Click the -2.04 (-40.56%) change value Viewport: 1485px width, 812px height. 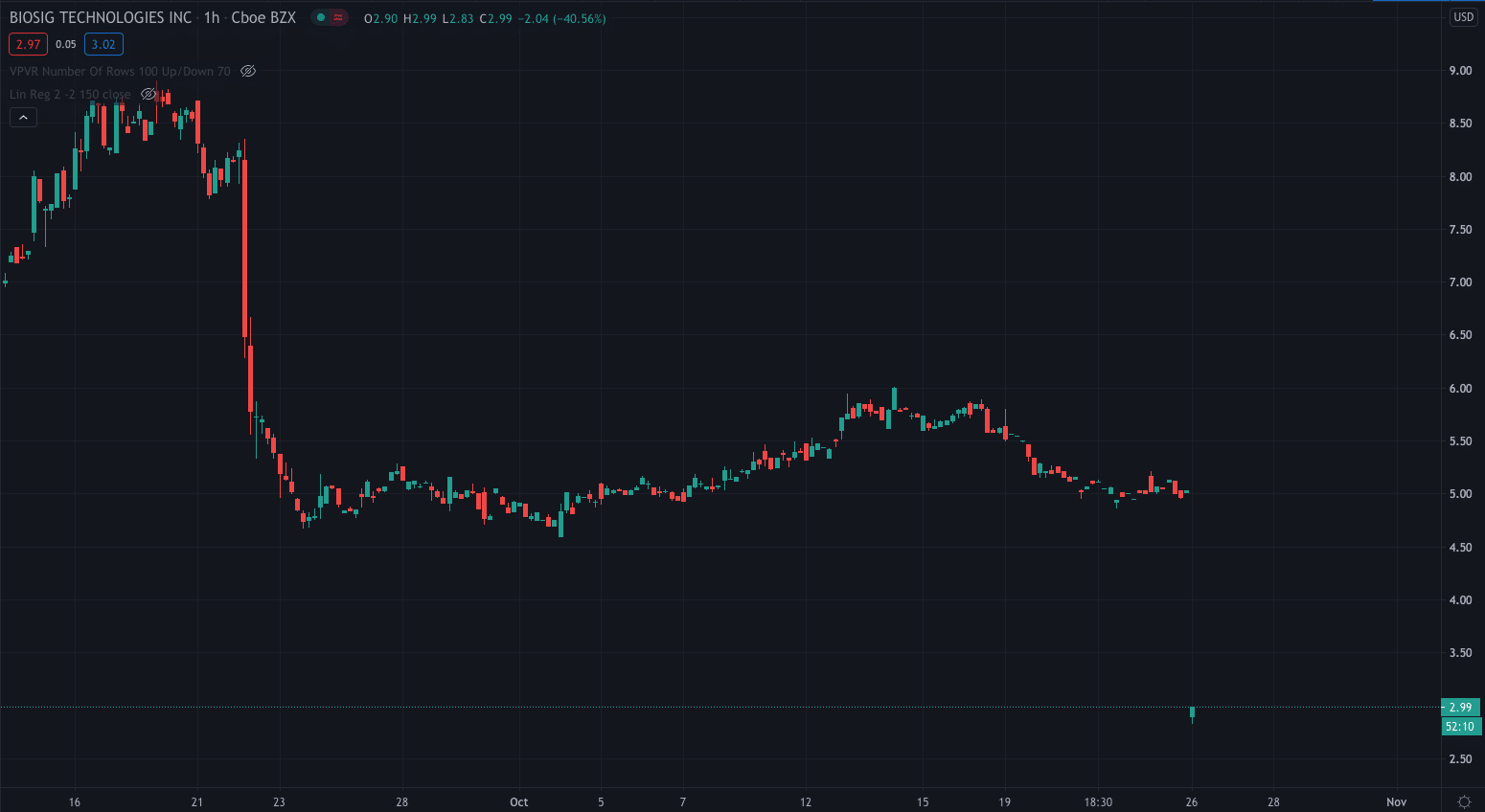point(562,18)
